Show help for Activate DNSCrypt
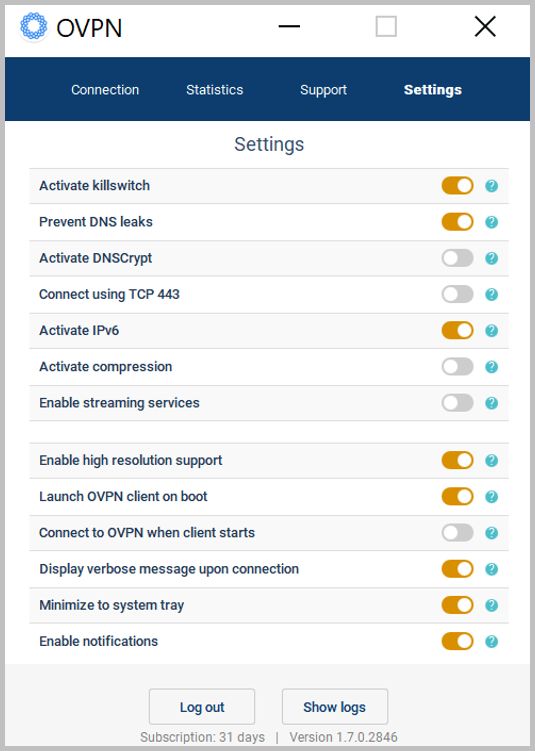Image resolution: width=535 pixels, height=751 pixels. click(x=491, y=258)
